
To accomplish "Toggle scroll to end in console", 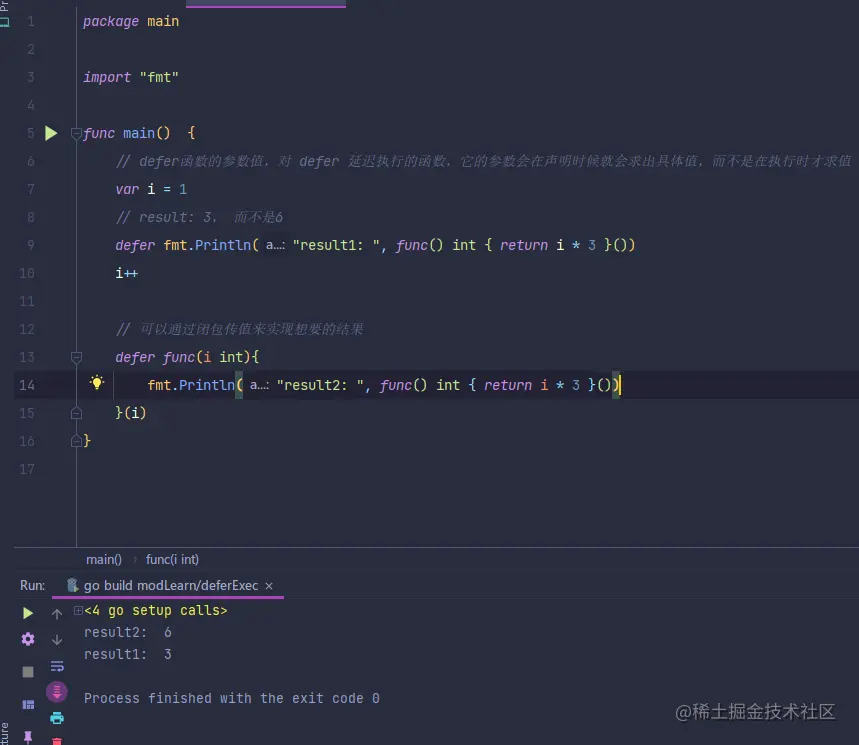I will (x=56, y=692).
